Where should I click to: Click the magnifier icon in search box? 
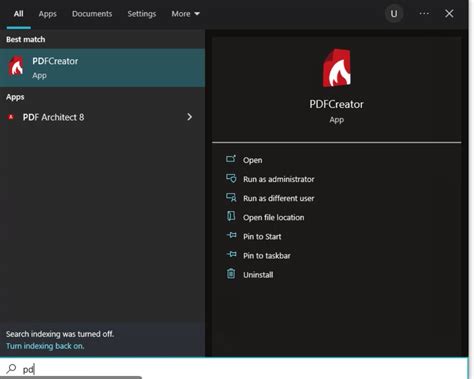[x=11, y=369]
